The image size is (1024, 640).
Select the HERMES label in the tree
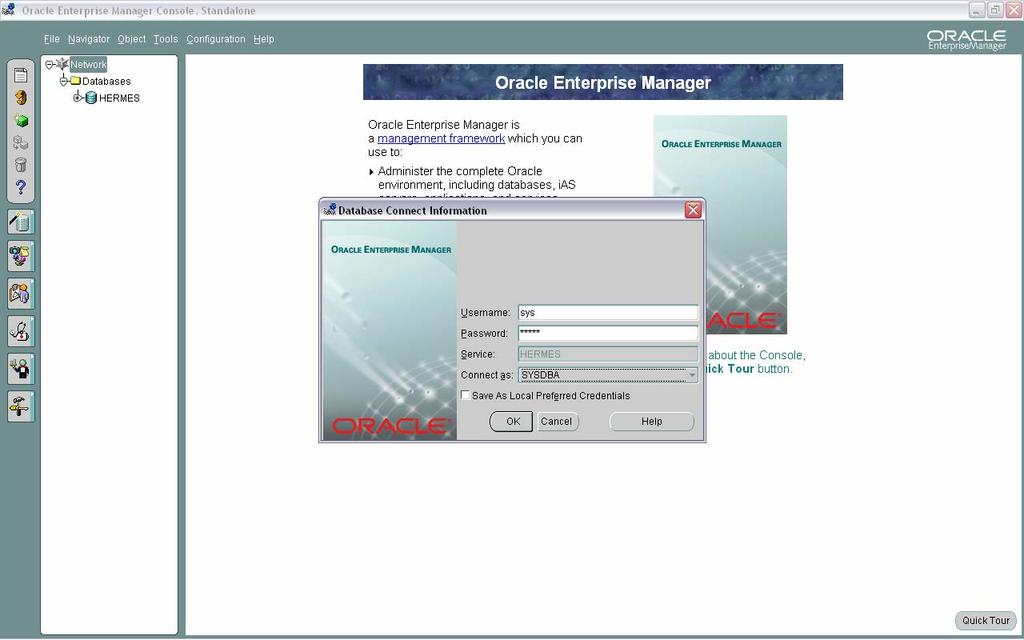tap(120, 98)
